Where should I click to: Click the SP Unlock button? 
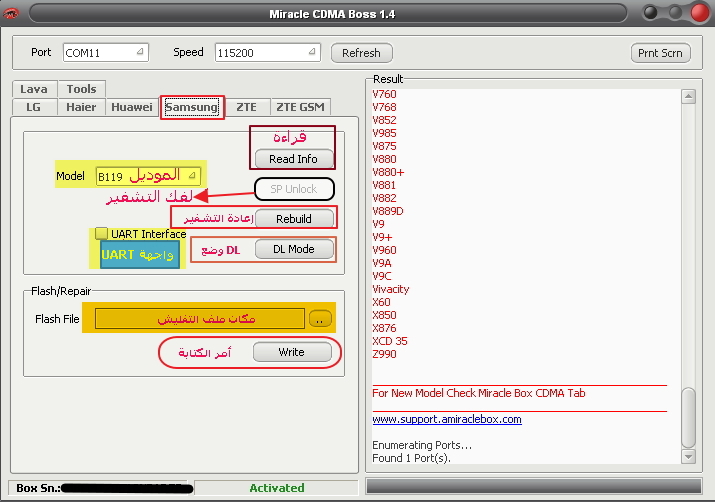click(294, 189)
